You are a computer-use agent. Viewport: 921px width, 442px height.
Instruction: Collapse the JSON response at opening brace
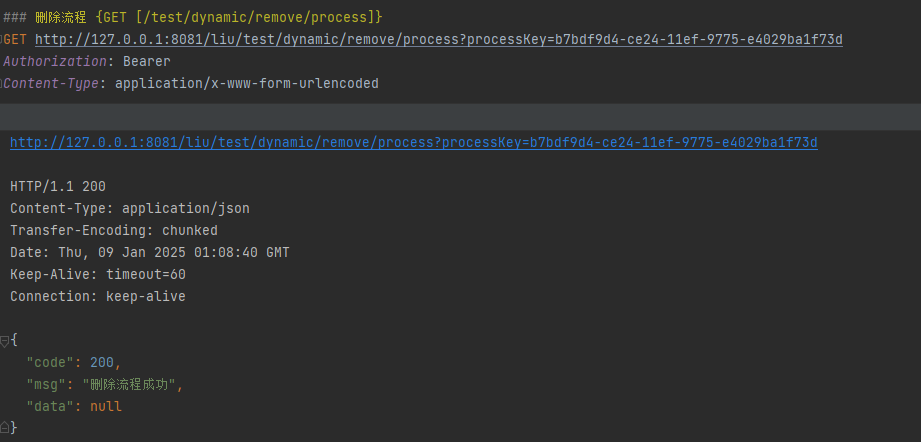(x=5, y=340)
